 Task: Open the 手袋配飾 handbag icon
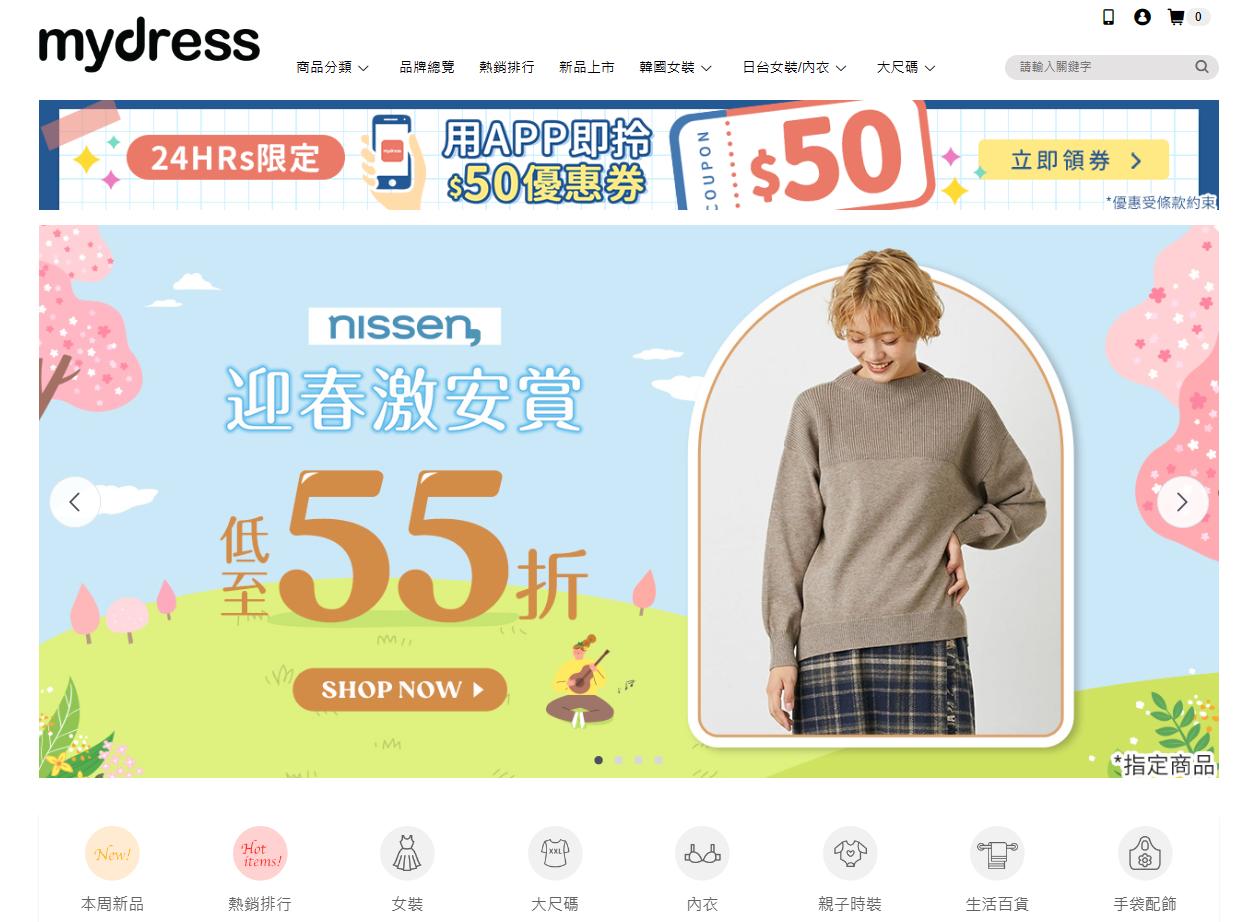pyautogui.click(x=1145, y=853)
